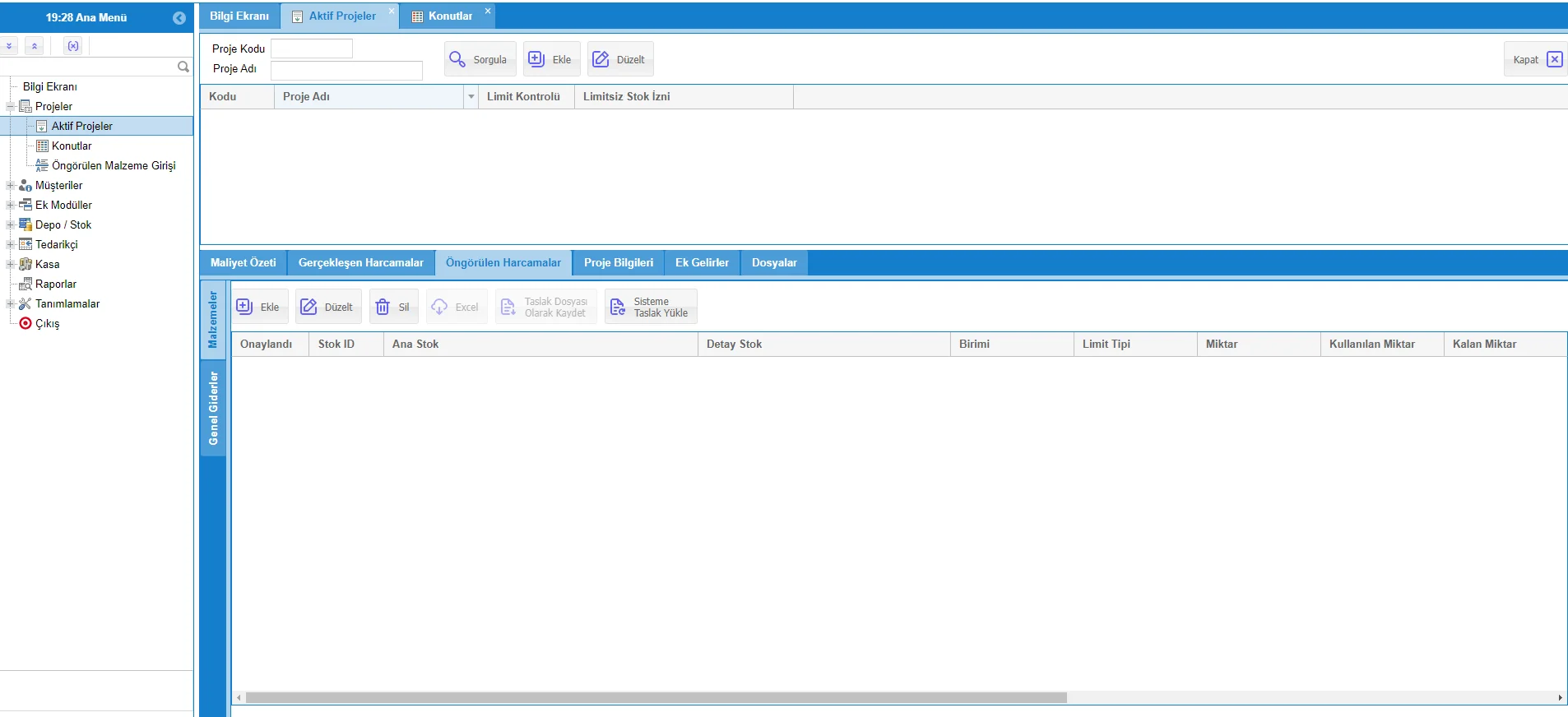
Task: Click the horizontal scrollbar in materials grid
Action: click(x=656, y=697)
